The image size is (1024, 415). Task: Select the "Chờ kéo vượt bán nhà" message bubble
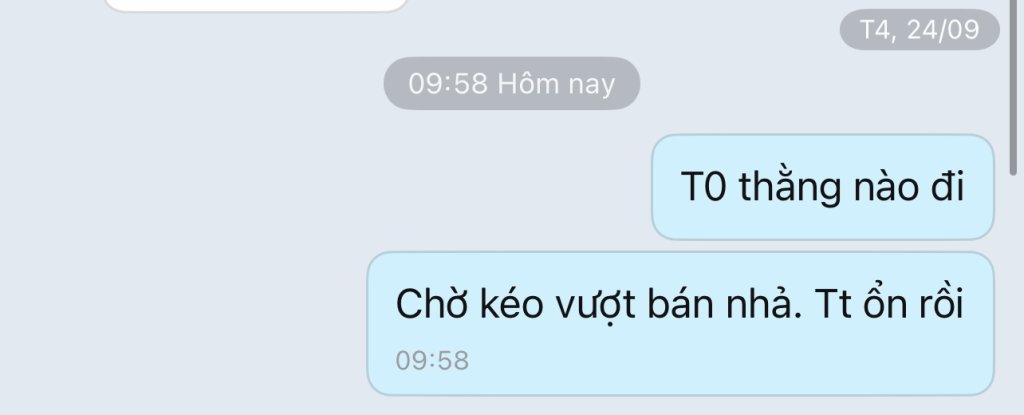[x=680, y=324]
